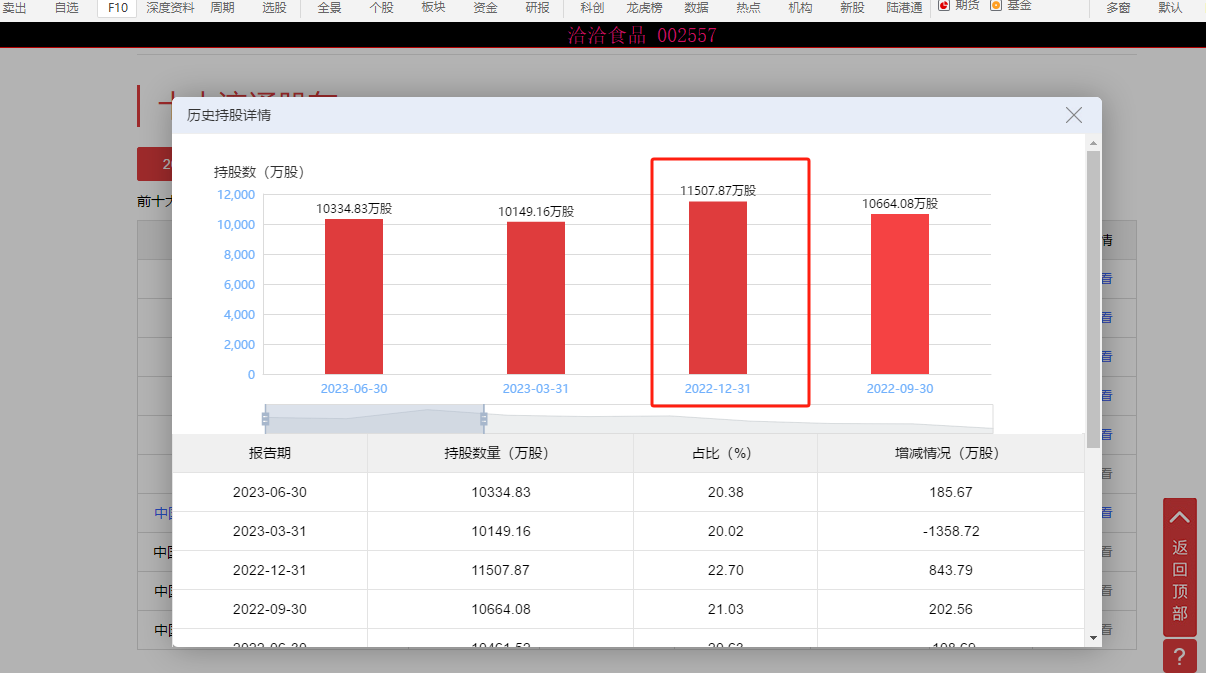Open the 周期 menu item
The image size is (1206, 673).
coord(223,7)
